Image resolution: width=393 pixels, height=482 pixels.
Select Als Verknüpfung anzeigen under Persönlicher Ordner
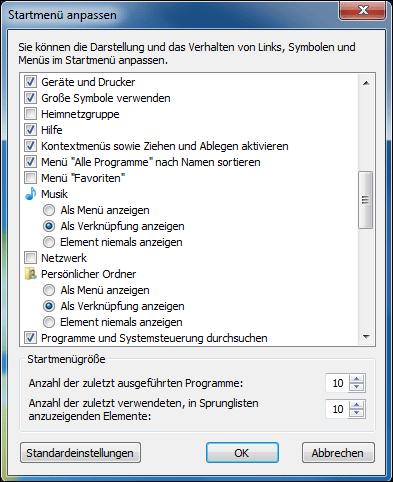49,306
